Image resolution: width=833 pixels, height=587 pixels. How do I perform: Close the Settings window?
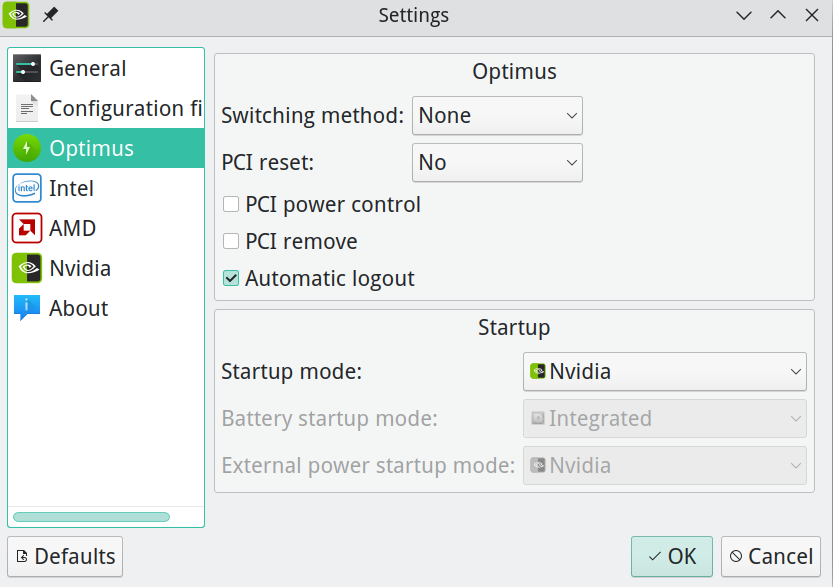click(812, 15)
